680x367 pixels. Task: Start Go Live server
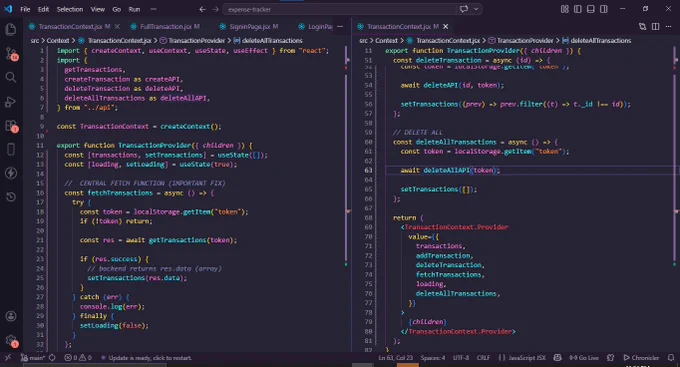[584, 358]
